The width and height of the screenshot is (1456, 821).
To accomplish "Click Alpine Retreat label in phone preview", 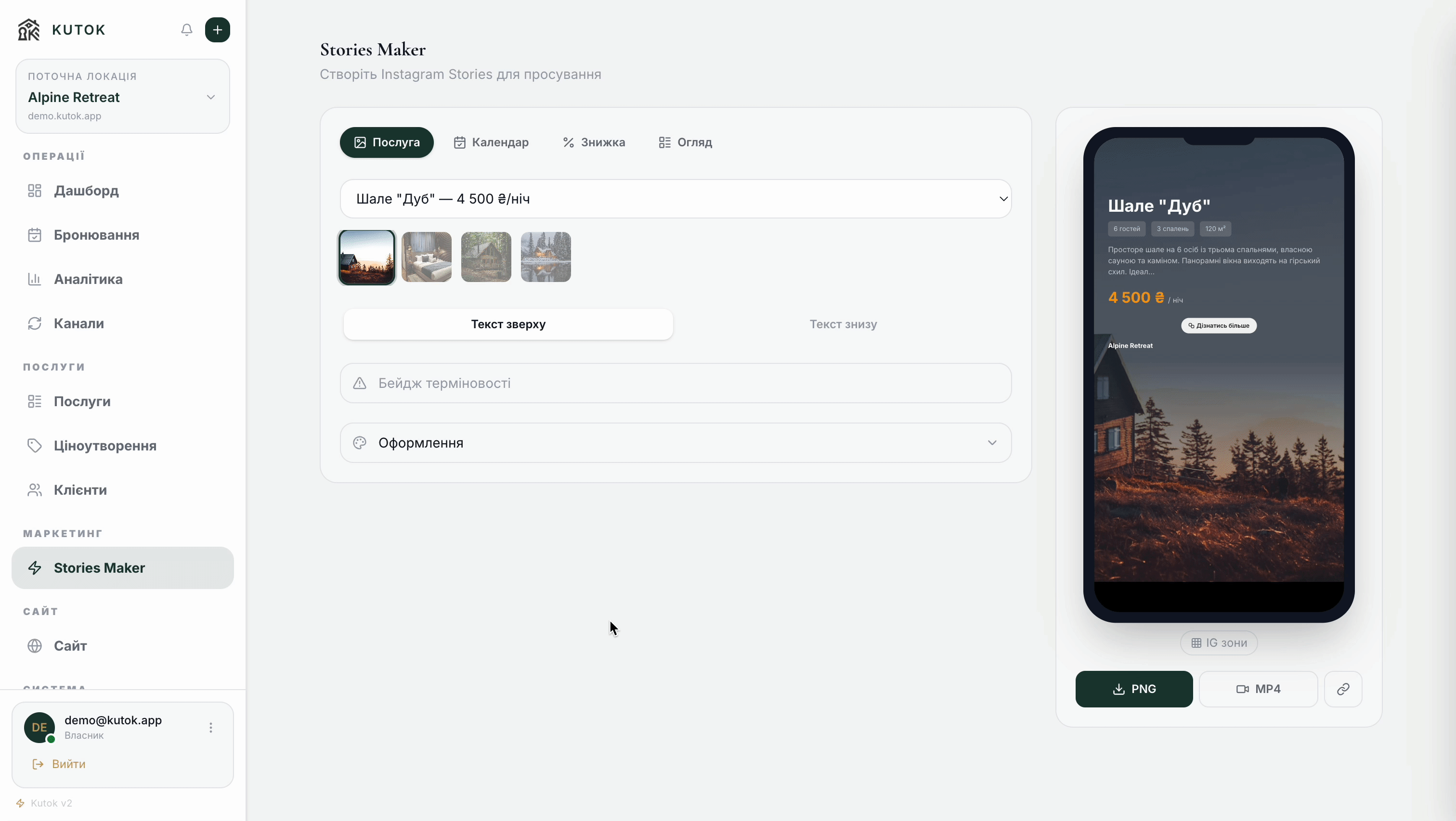I will pos(1130,346).
